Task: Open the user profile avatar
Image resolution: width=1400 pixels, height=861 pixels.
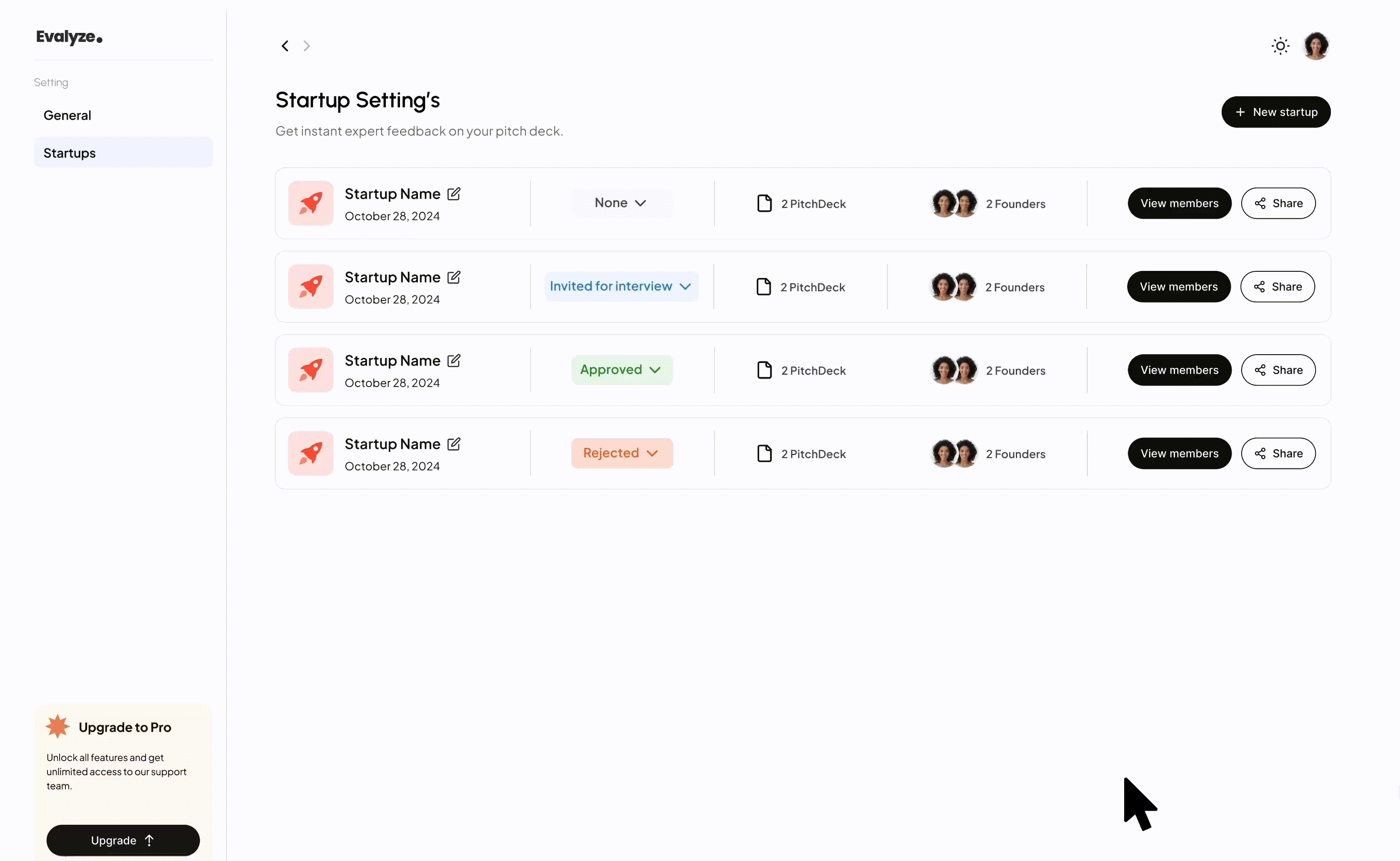Action: [x=1316, y=46]
